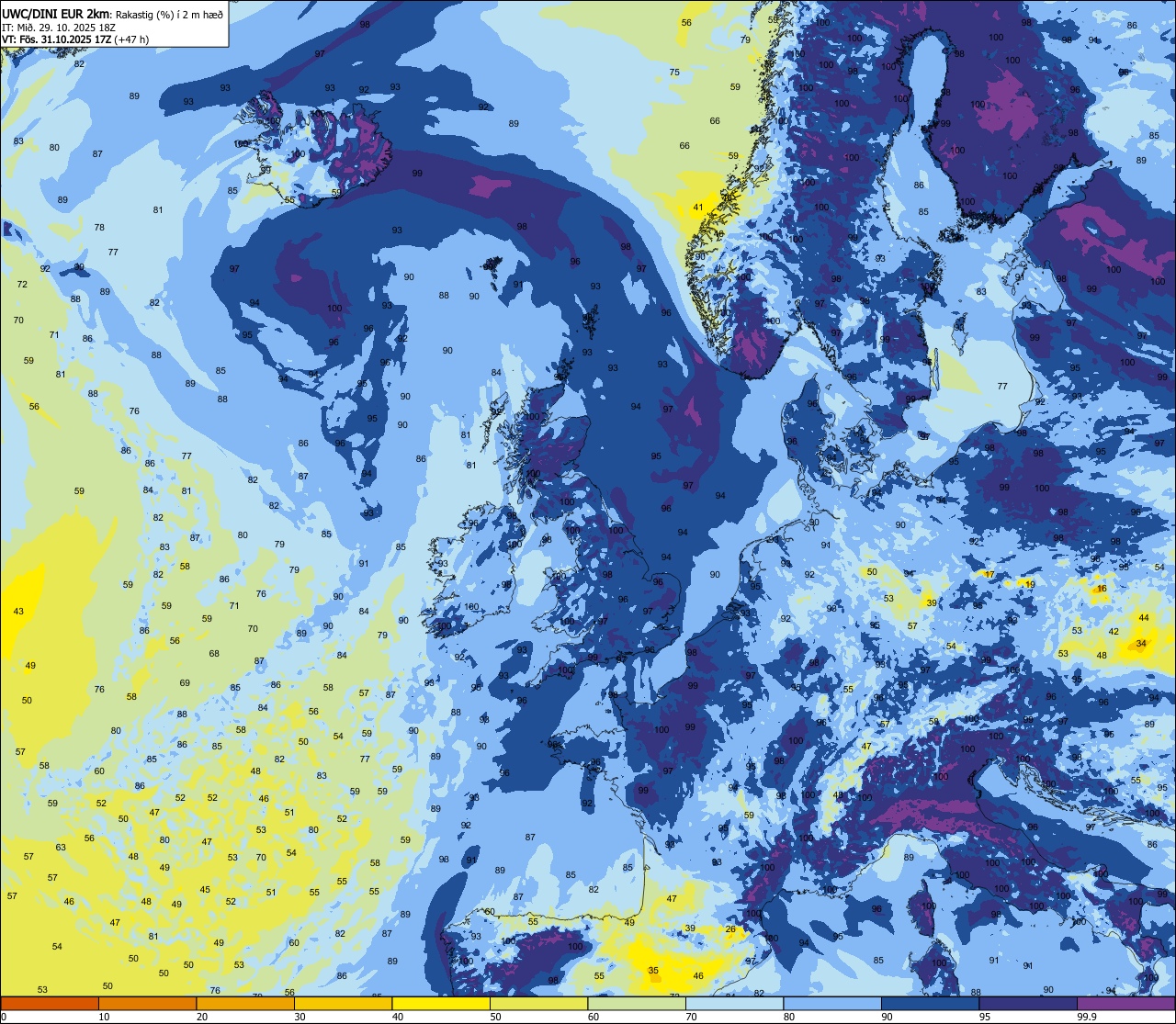
Task: Click the legend tick label '20'
Action: click(202, 1017)
